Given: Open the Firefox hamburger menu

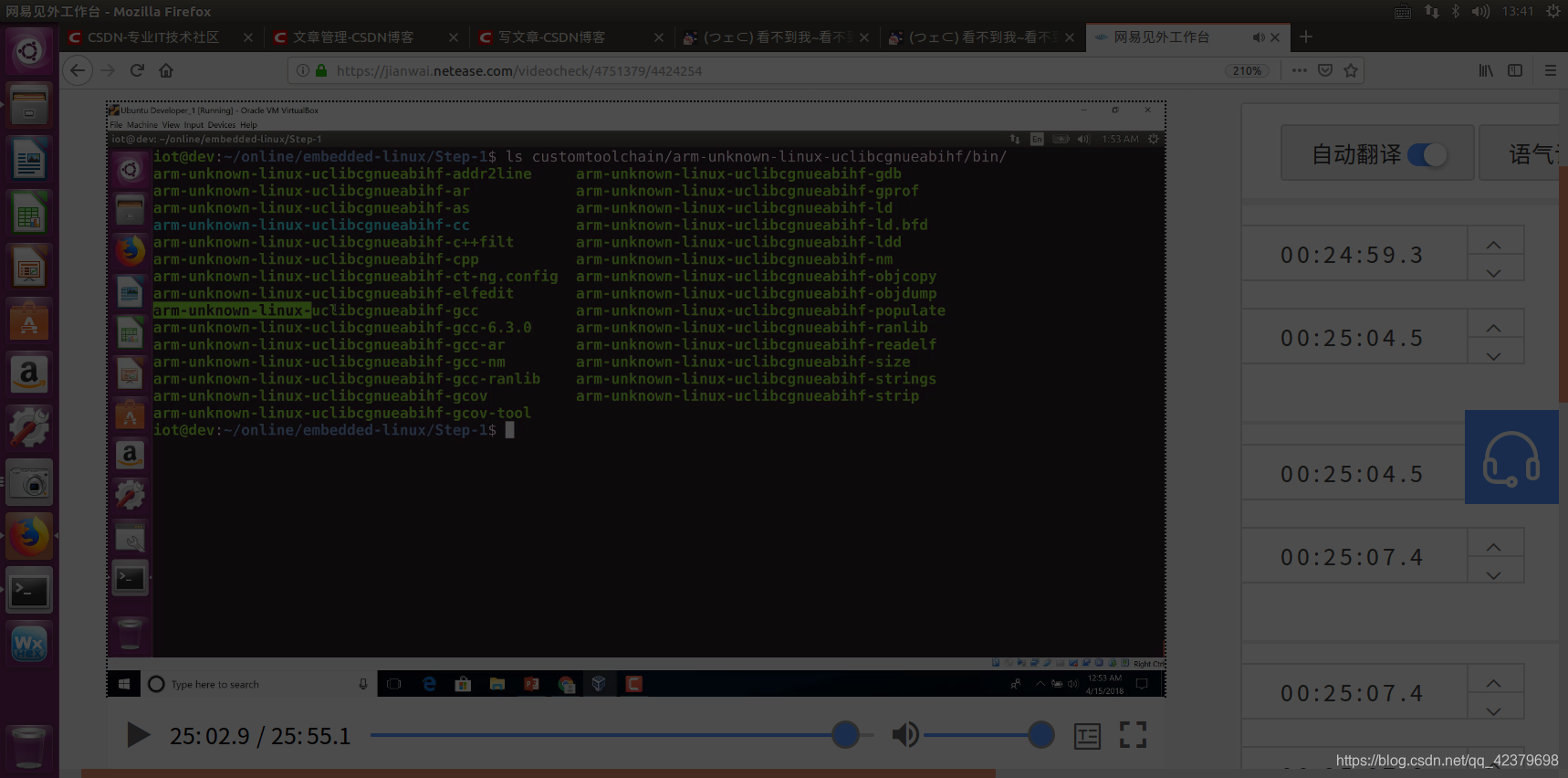Looking at the screenshot, I should point(1551,70).
